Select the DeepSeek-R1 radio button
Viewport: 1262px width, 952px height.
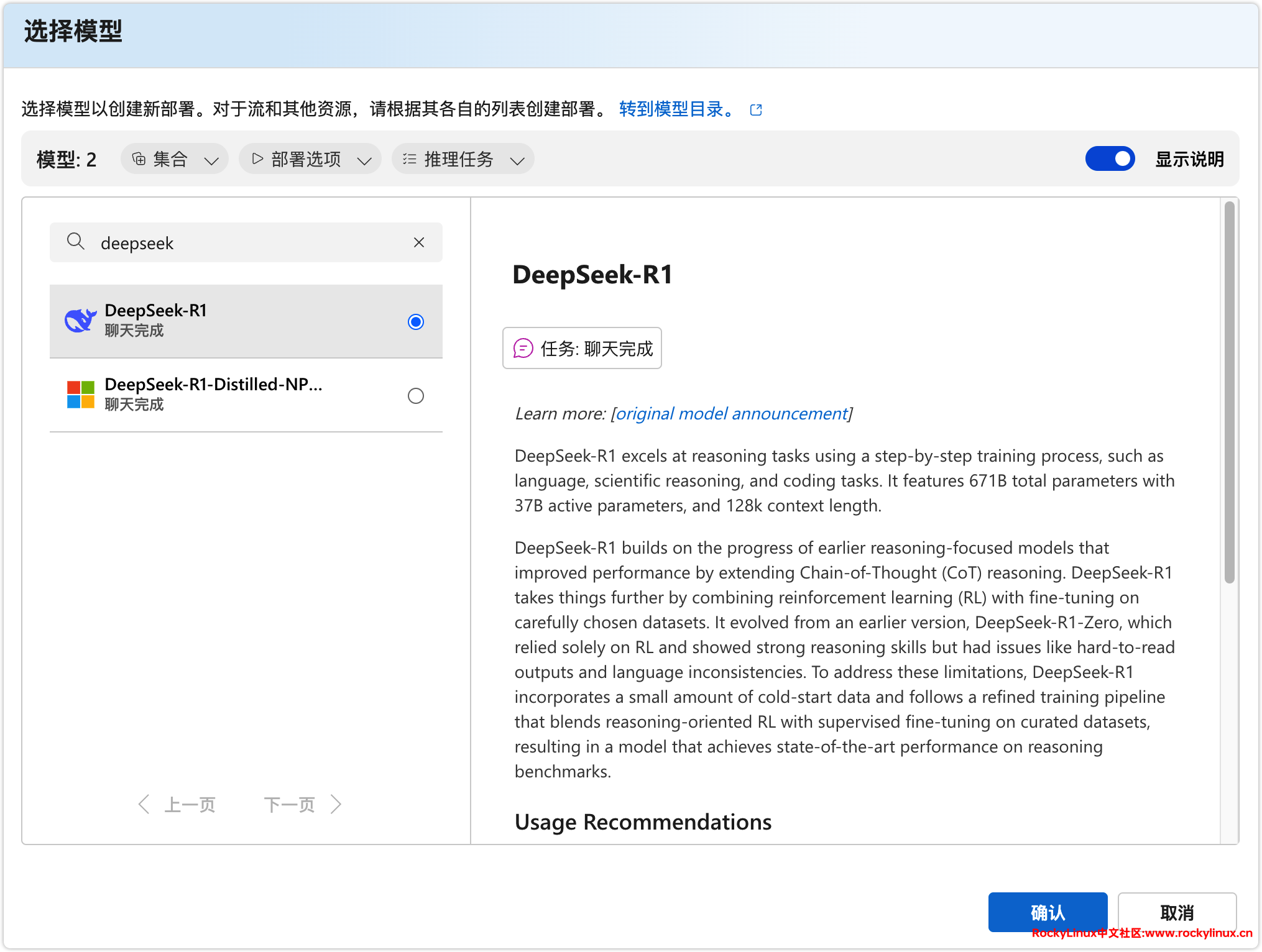(416, 322)
